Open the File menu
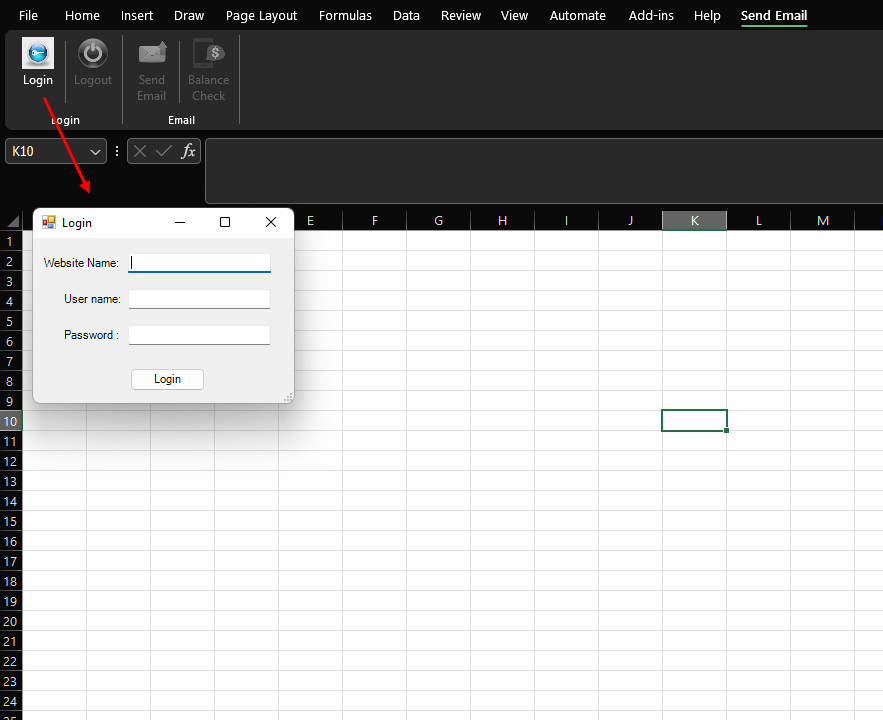The image size is (883, 720). [x=28, y=15]
